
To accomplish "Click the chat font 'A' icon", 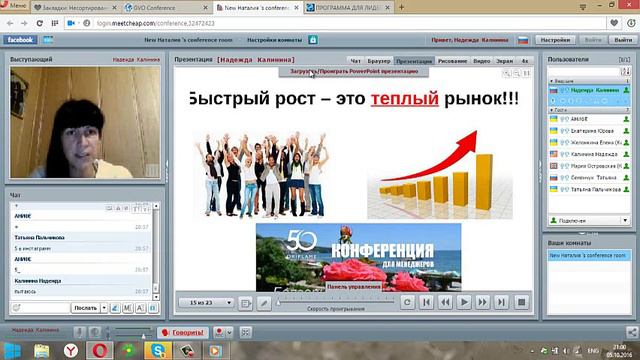I will tap(140, 308).
